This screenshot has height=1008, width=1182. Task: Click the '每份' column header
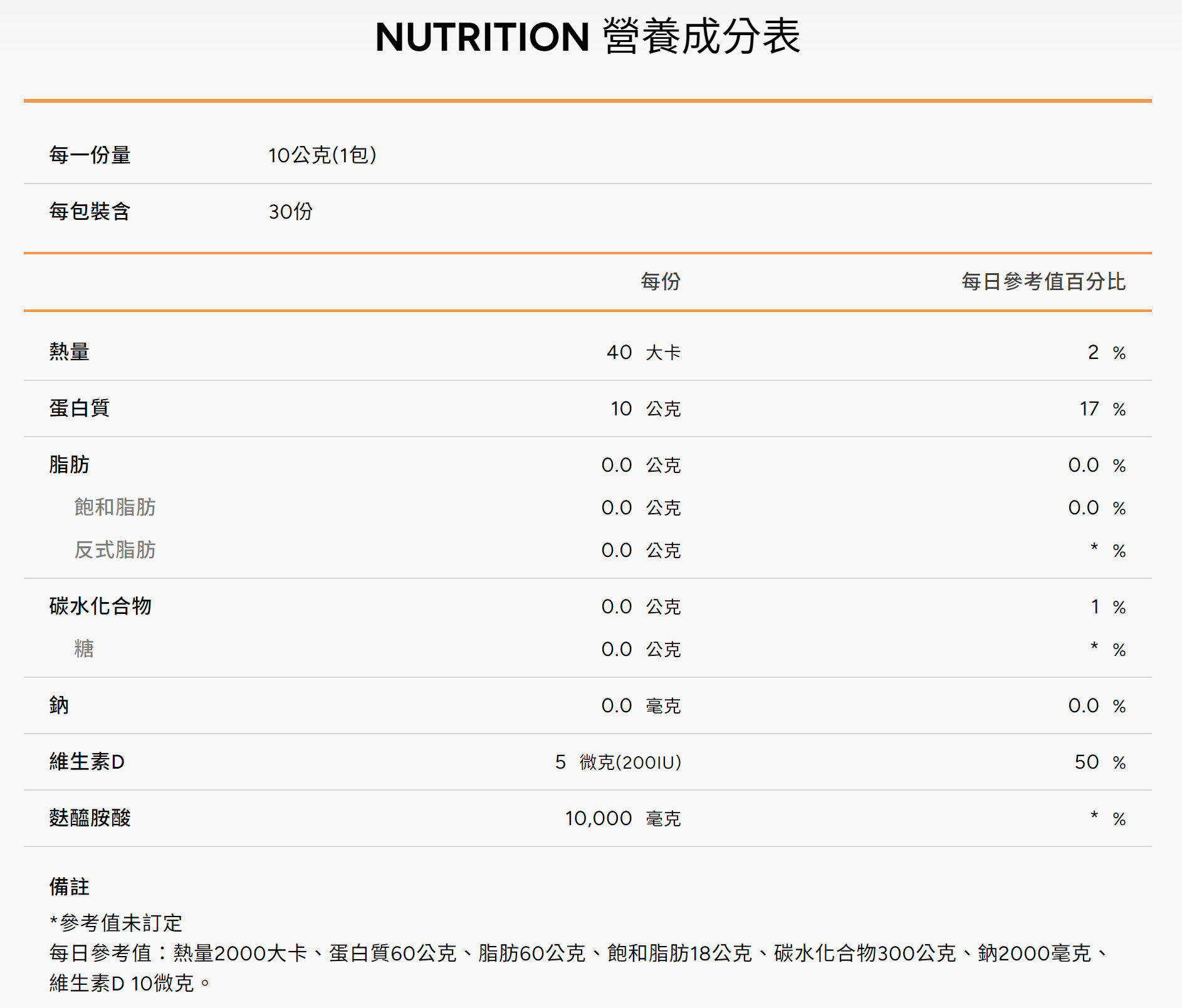click(x=661, y=281)
